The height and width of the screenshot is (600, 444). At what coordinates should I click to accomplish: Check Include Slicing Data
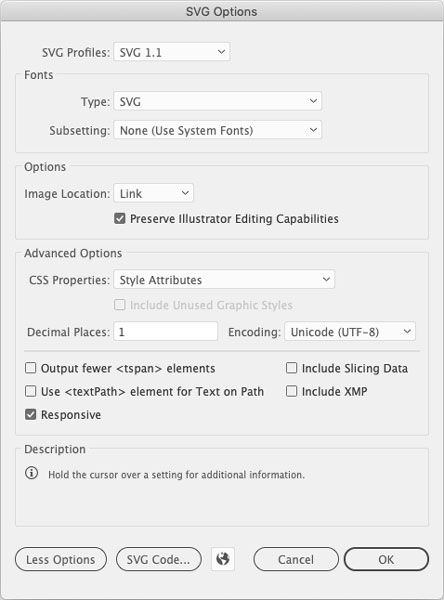291,368
